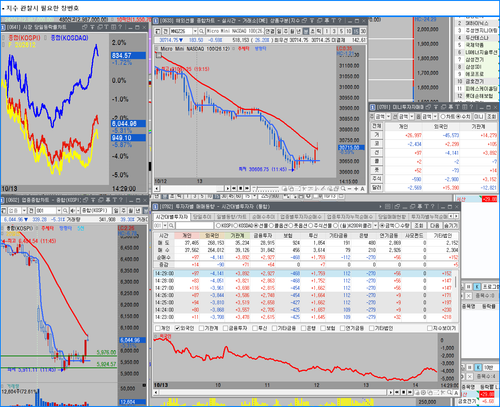The image size is (500, 407).
Task: Select the KOSDAQ radio button in investor trend window
Action: point(236,226)
